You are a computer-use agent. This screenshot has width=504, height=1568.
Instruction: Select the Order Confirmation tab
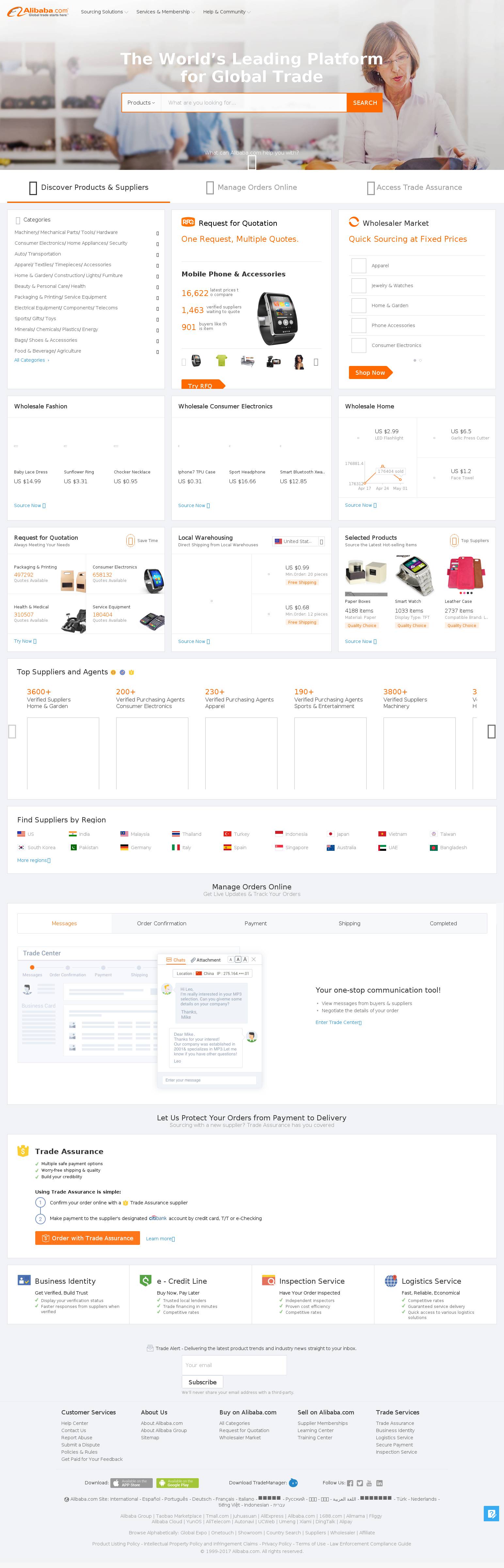[x=162, y=923]
